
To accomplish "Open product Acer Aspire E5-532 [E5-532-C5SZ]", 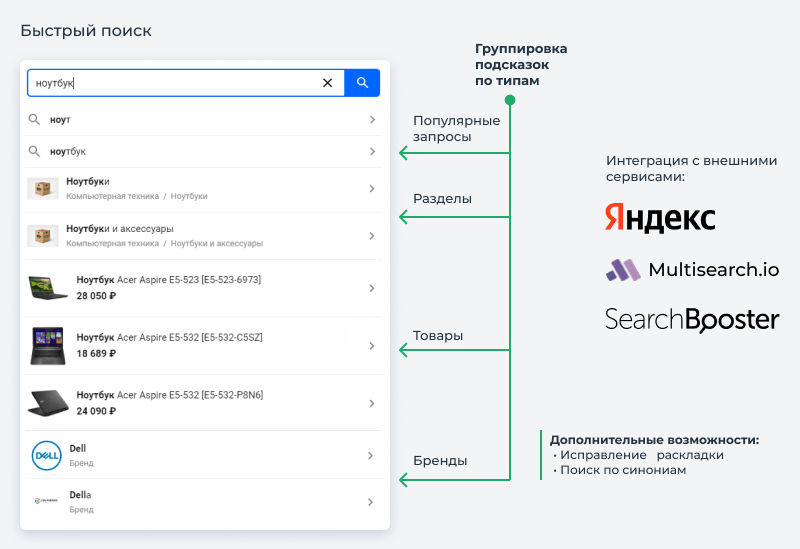I will (204, 345).
